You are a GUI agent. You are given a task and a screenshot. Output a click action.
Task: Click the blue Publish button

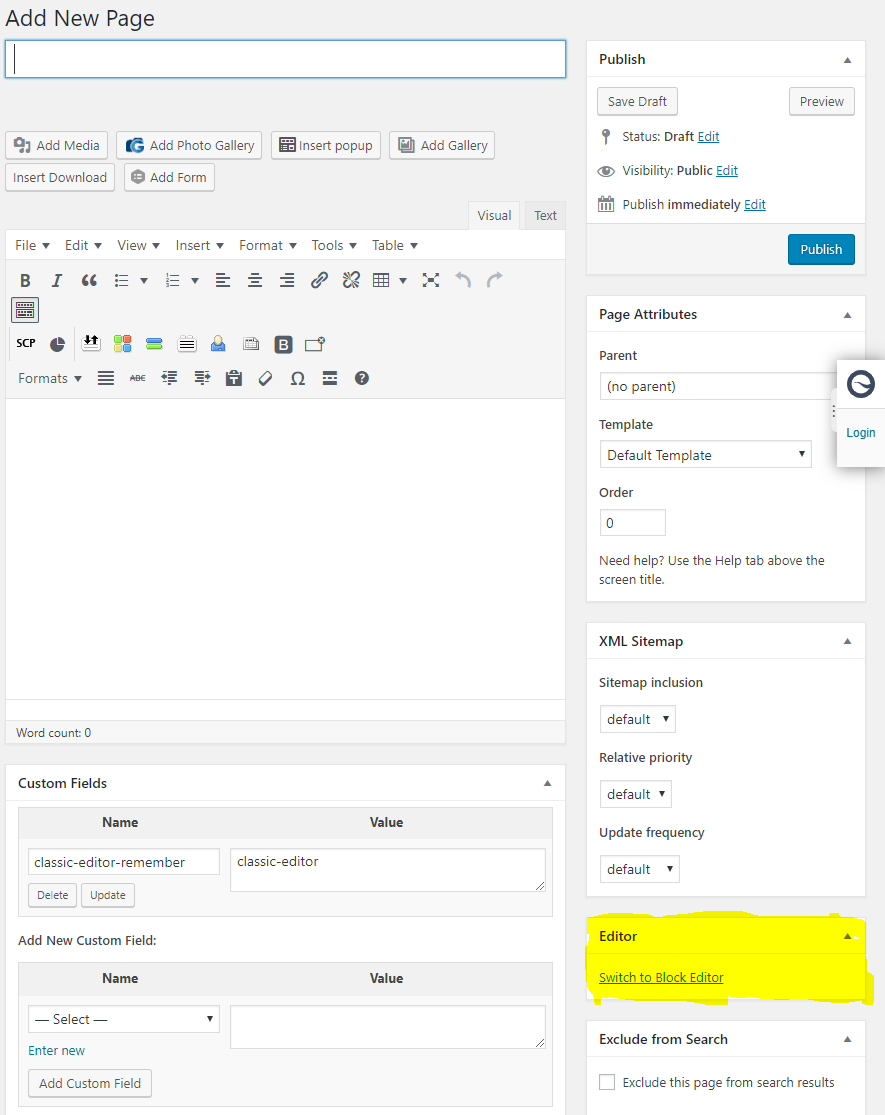point(821,249)
